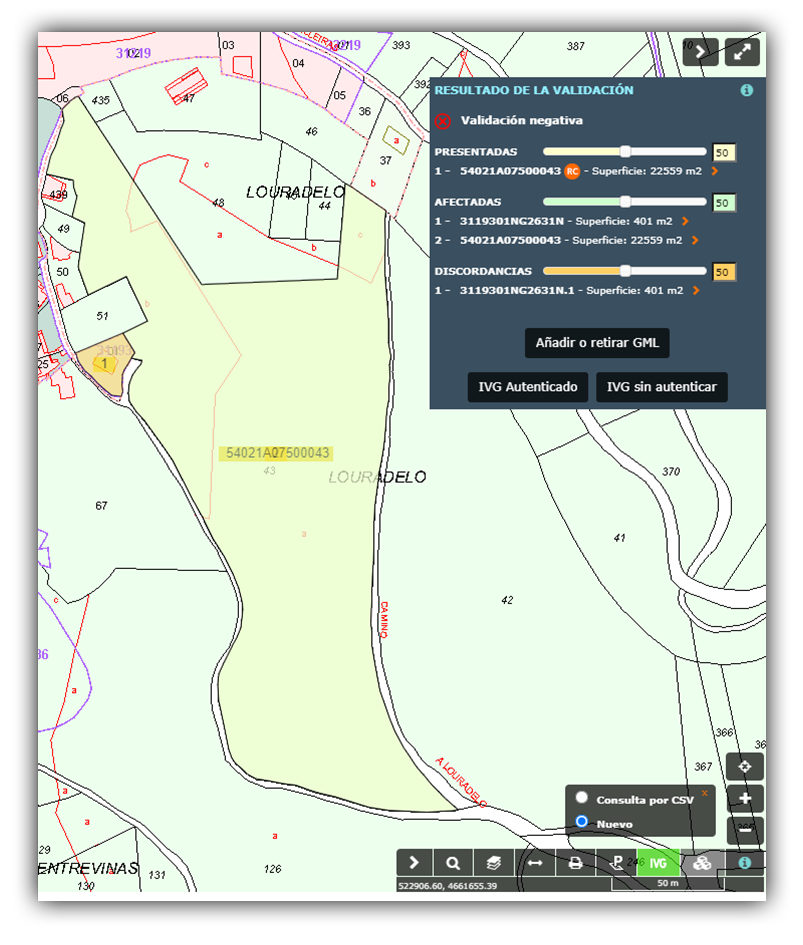Zoom in with the plus button
The width and height of the screenshot is (803, 945).
click(745, 799)
